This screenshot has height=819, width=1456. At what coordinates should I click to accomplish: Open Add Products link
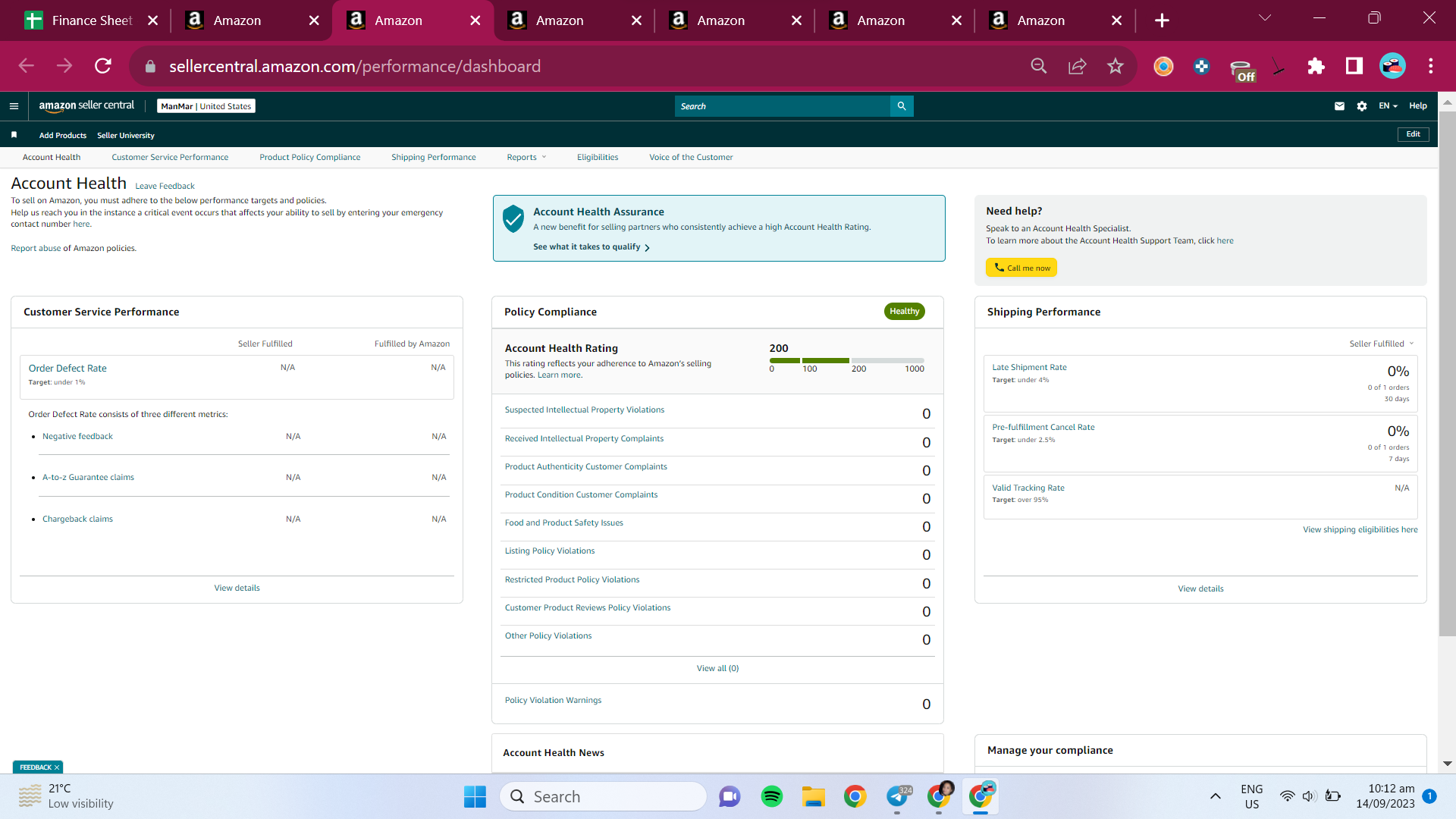coord(63,135)
